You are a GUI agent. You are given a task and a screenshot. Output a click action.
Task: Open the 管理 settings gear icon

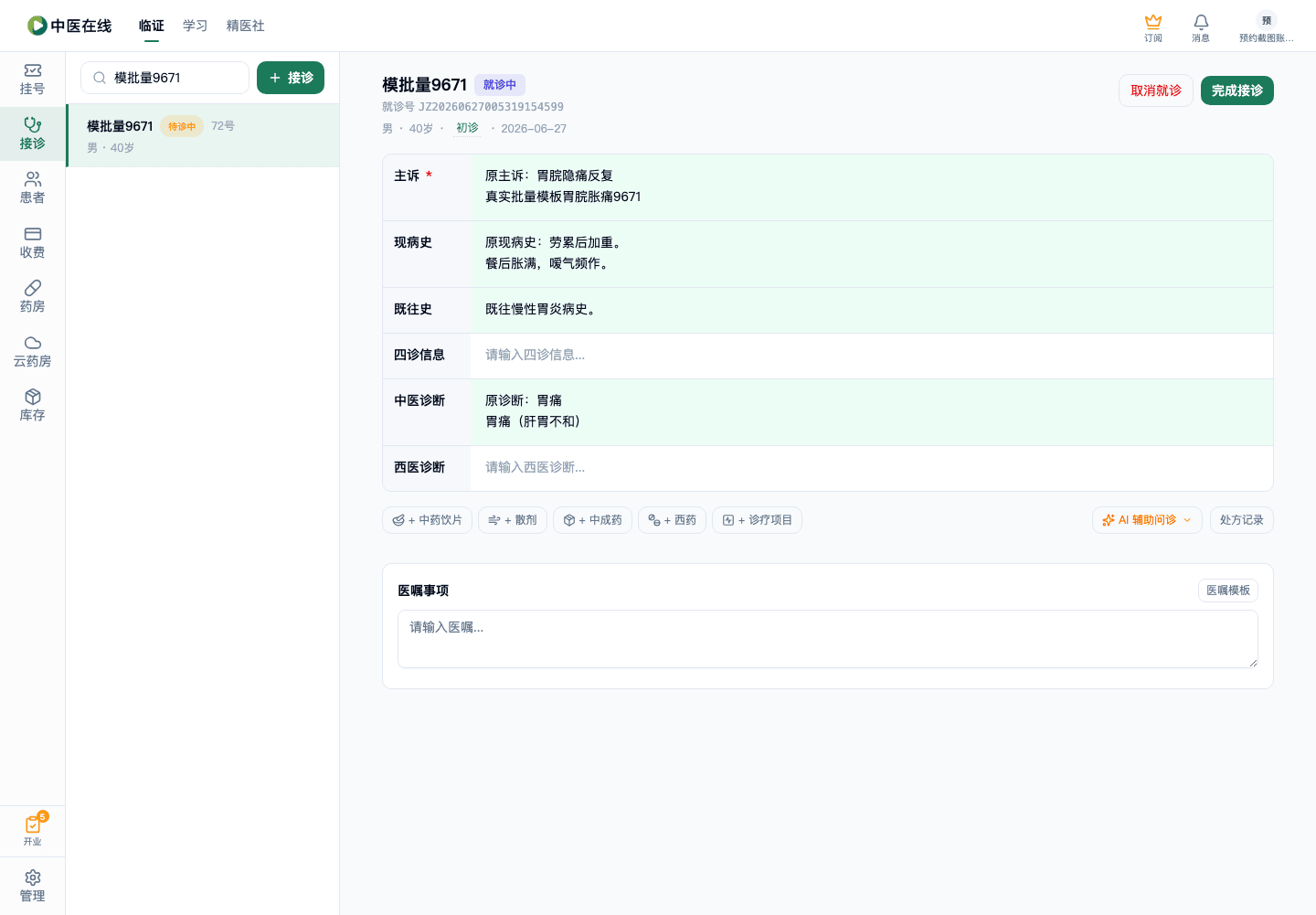(x=32, y=886)
